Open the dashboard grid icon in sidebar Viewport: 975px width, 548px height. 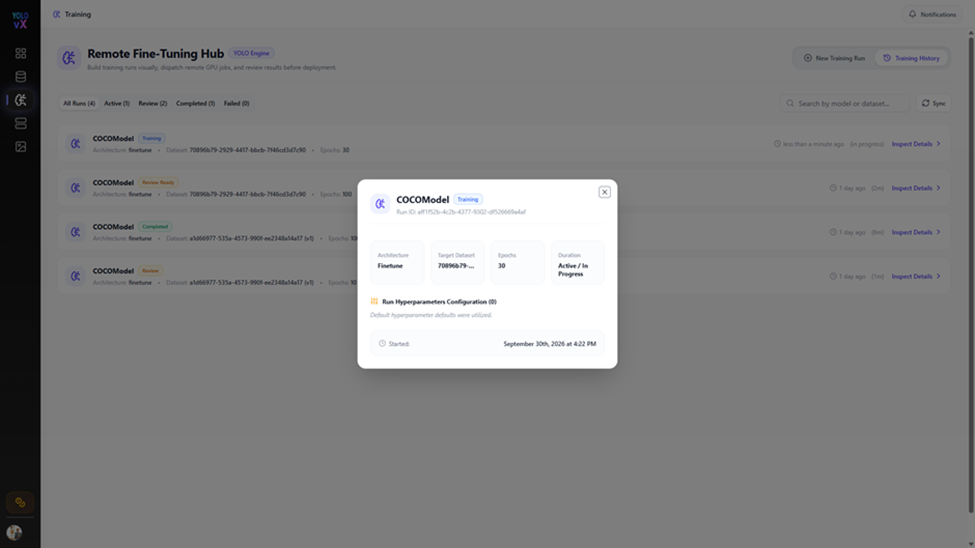click(21, 53)
